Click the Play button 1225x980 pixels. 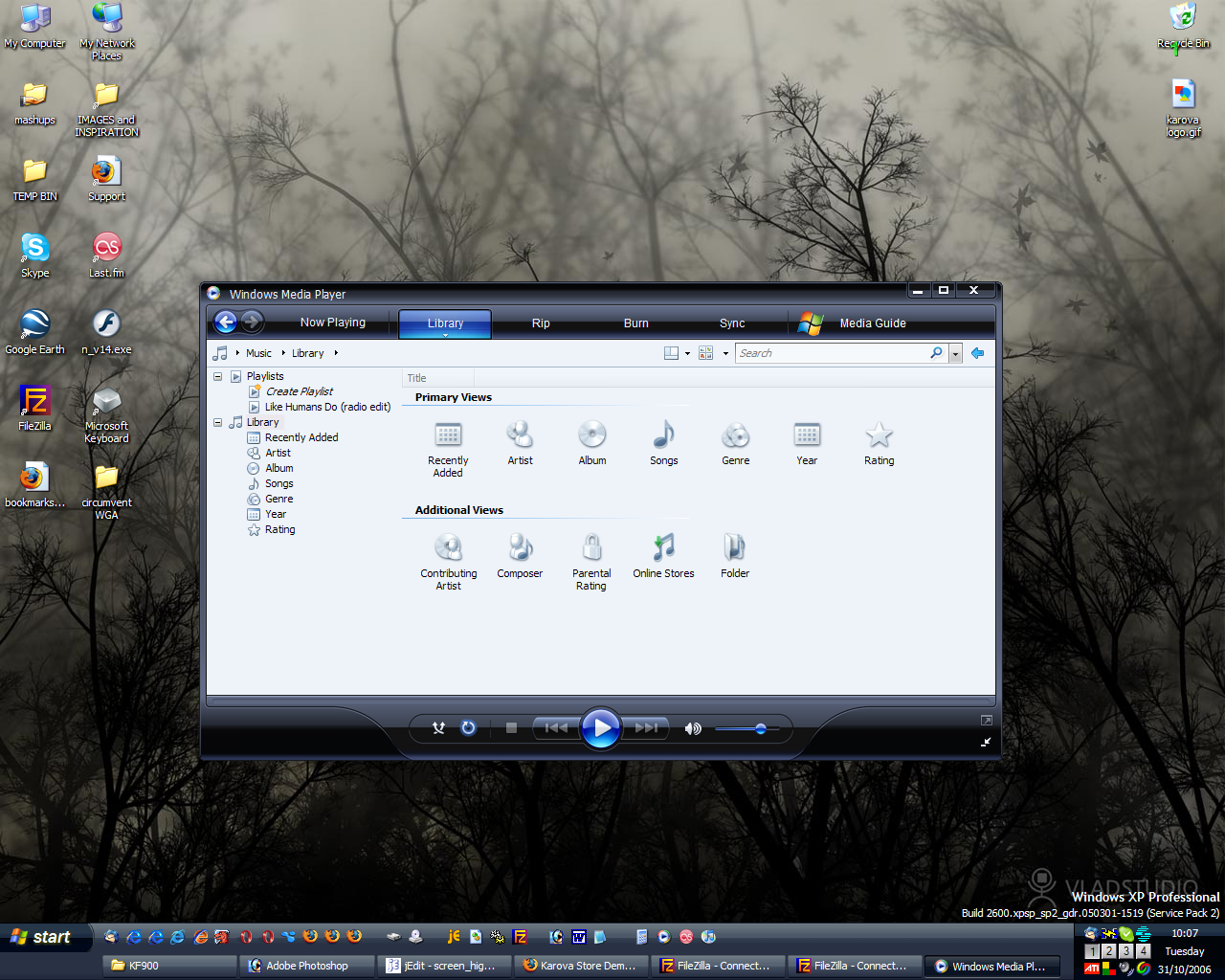[x=601, y=728]
